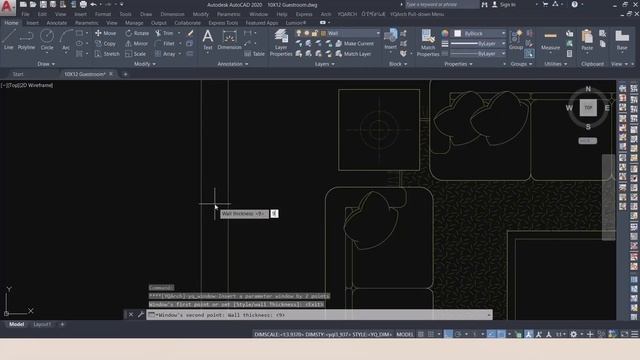
Task: Open the Dimension menu in menu bar
Action: coord(172,14)
